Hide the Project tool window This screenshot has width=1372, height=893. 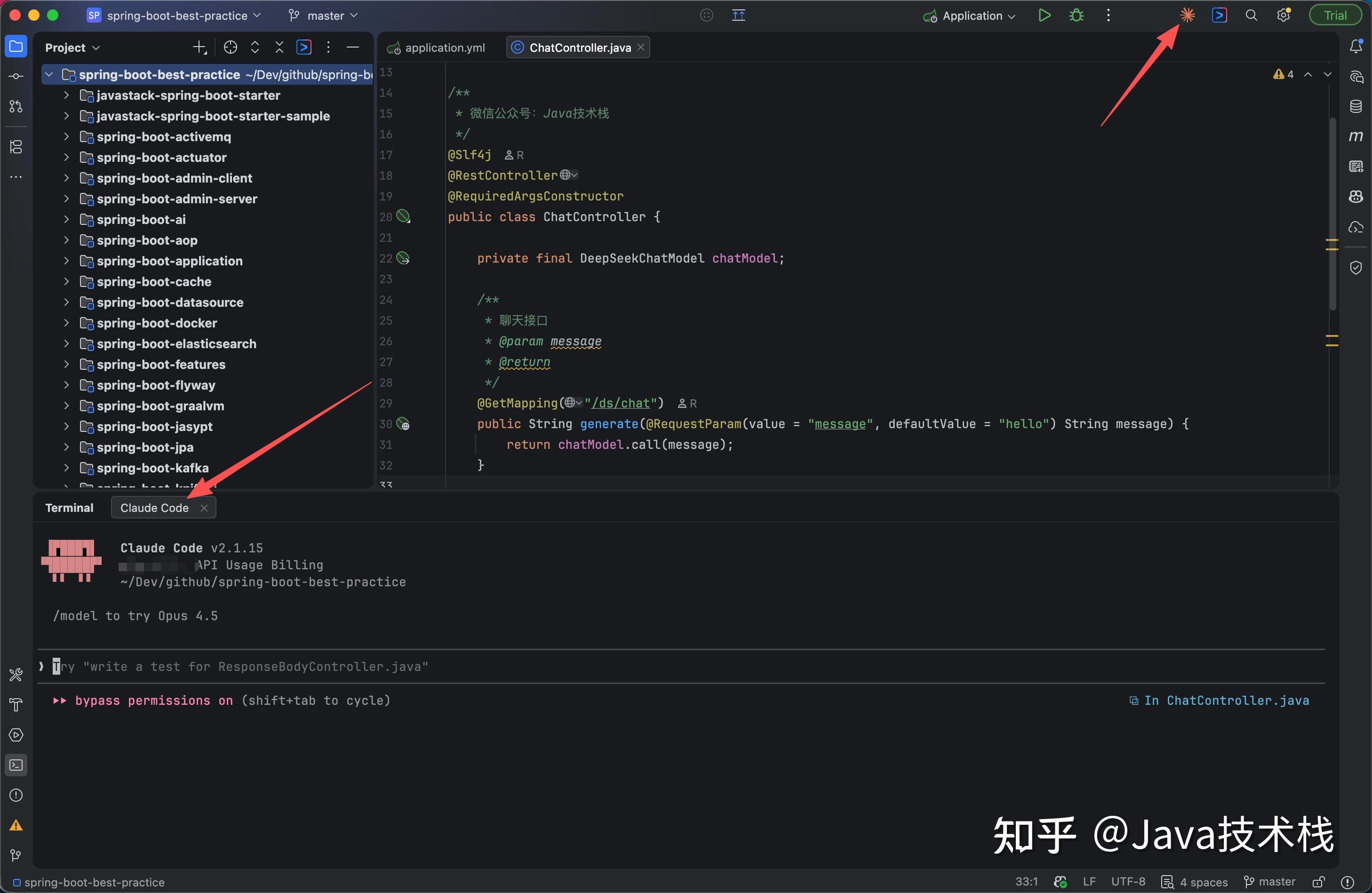(353, 47)
